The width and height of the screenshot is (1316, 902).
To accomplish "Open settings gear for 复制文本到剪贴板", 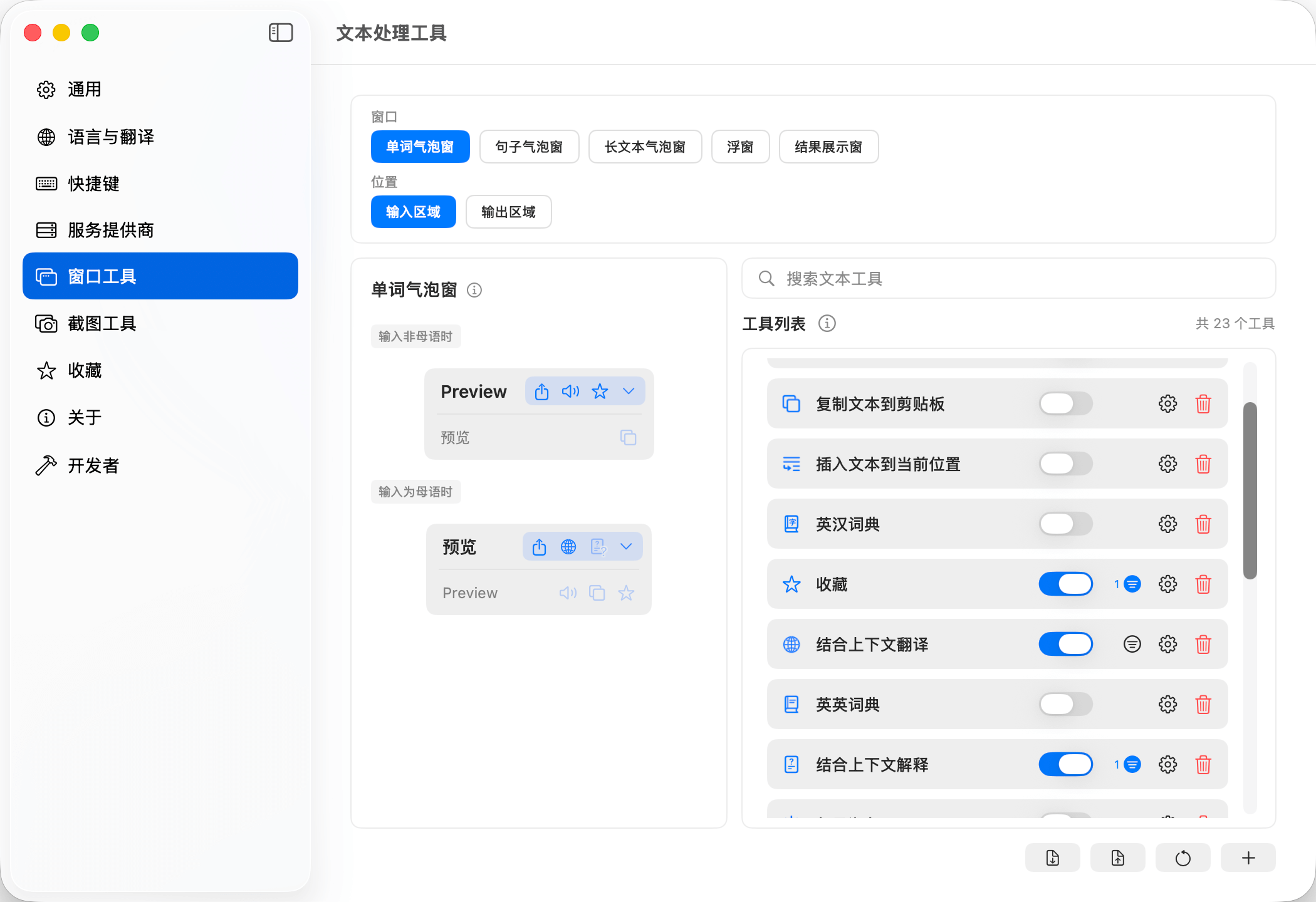I will 1167,403.
